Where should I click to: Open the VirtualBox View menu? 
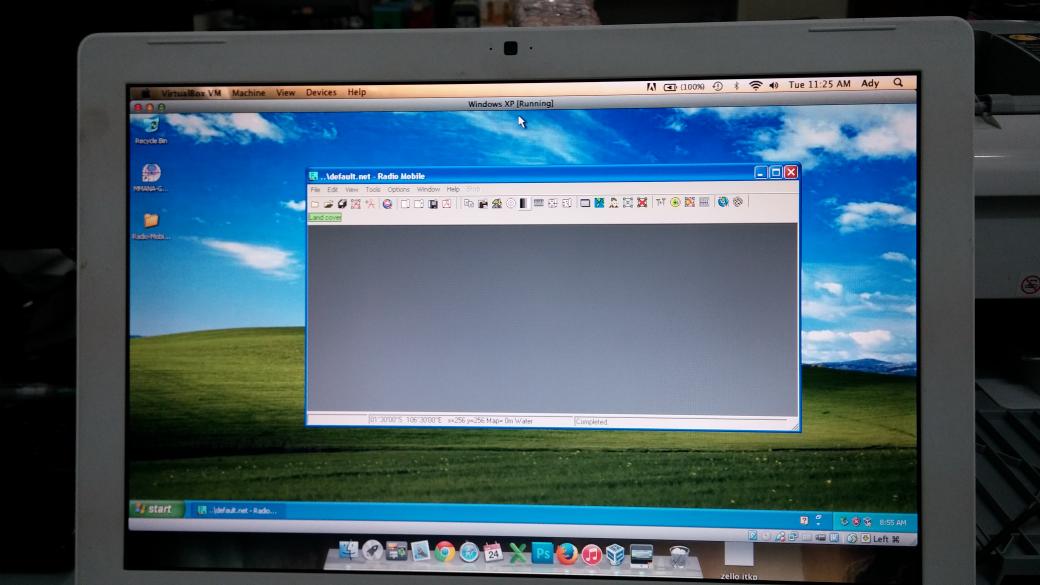click(x=285, y=93)
